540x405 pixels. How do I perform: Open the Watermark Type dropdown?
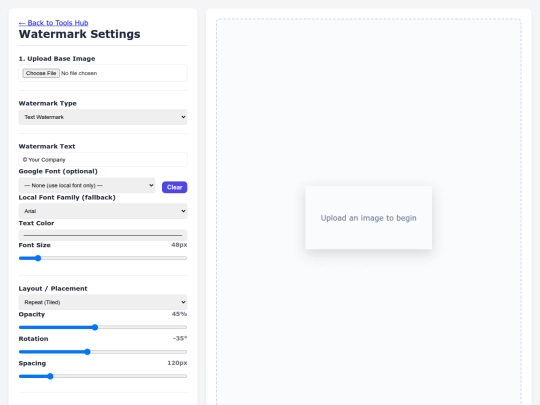coord(103,117)
